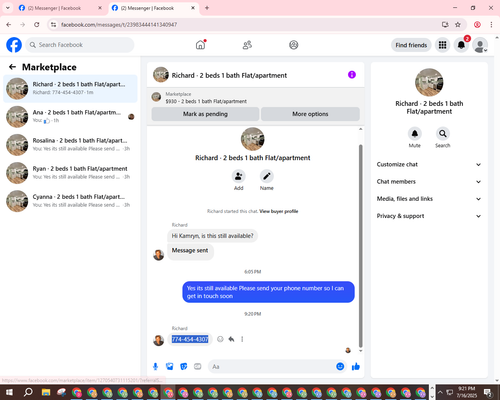This screenshot has height=400, width=500.
Task: Open the menu grid icon
Action: [442, 45]
